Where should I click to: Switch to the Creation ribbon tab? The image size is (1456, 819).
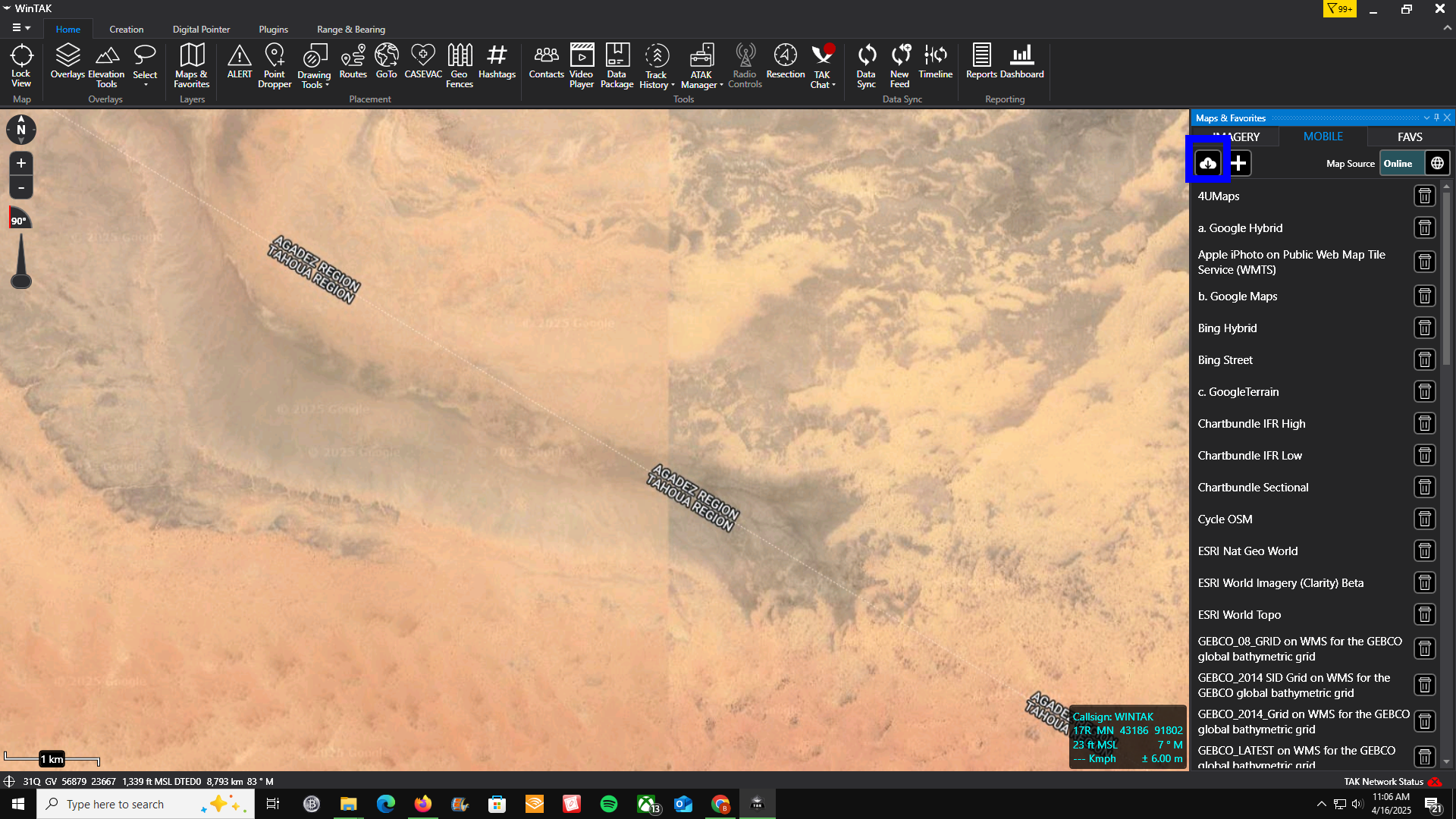click(126, 29)
